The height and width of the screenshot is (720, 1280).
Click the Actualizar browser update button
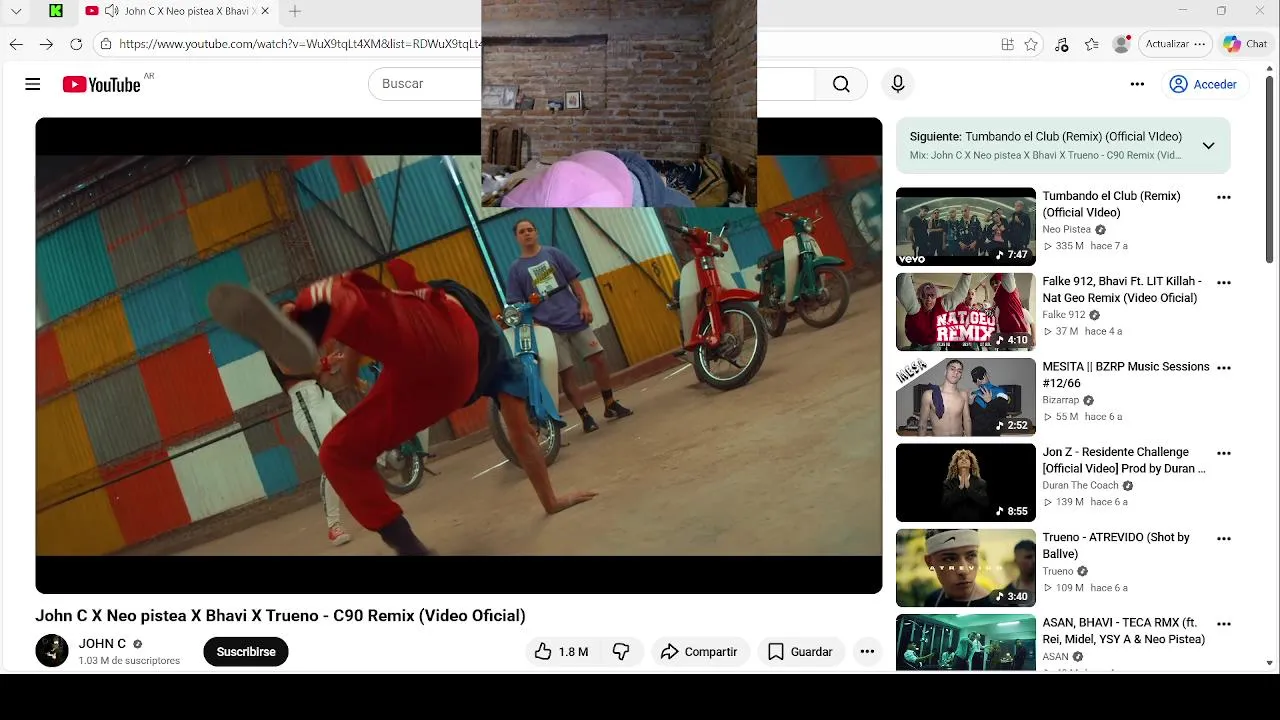[x=1175, y=44]
